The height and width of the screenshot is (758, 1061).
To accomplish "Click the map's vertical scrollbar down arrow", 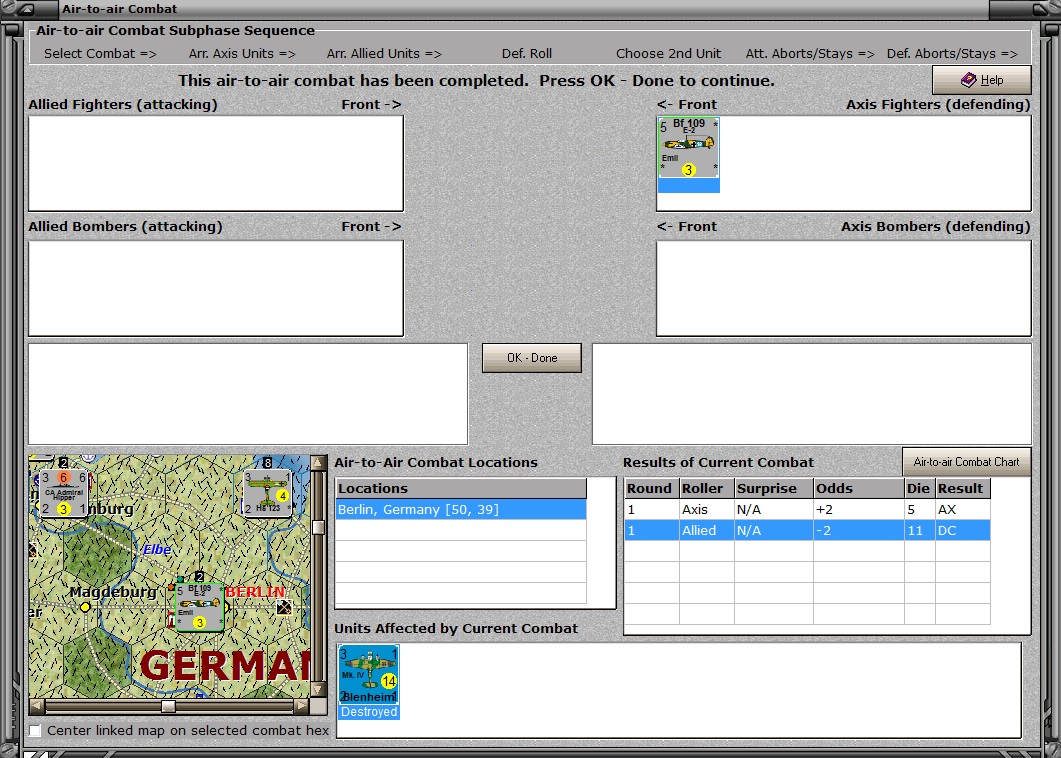I will (318, 689).
